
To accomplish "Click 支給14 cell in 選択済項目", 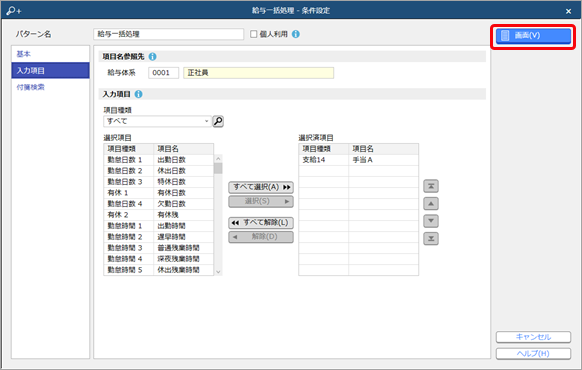I will click(x=324, y=160).
